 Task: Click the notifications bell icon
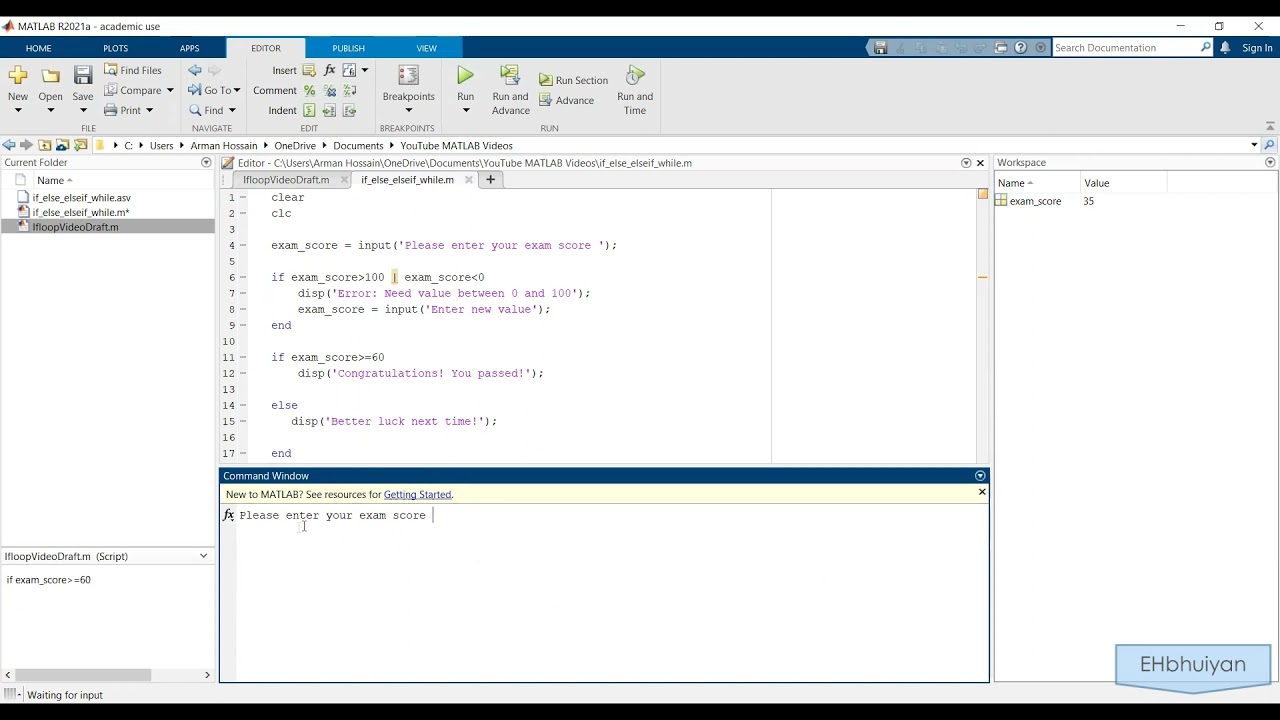[1225, 48]
